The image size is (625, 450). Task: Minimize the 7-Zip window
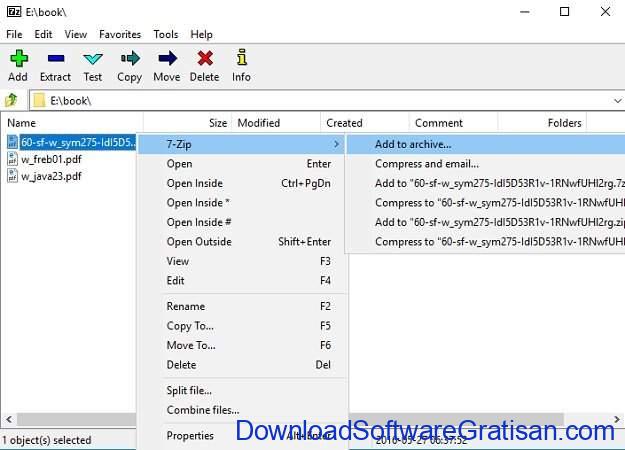click(525, 12)
